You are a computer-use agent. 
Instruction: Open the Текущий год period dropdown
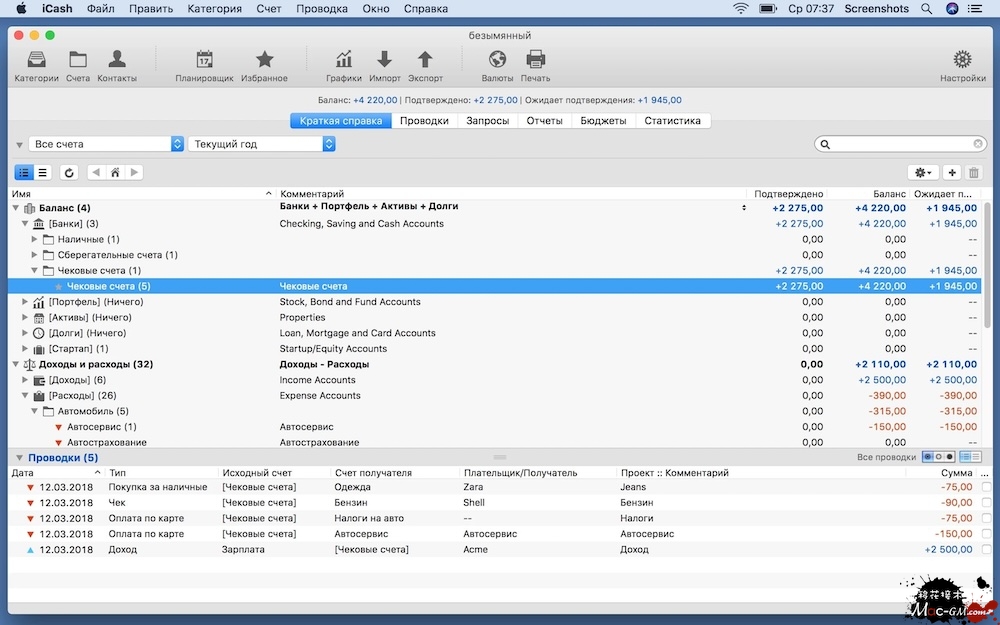click(x=261, y=144)
